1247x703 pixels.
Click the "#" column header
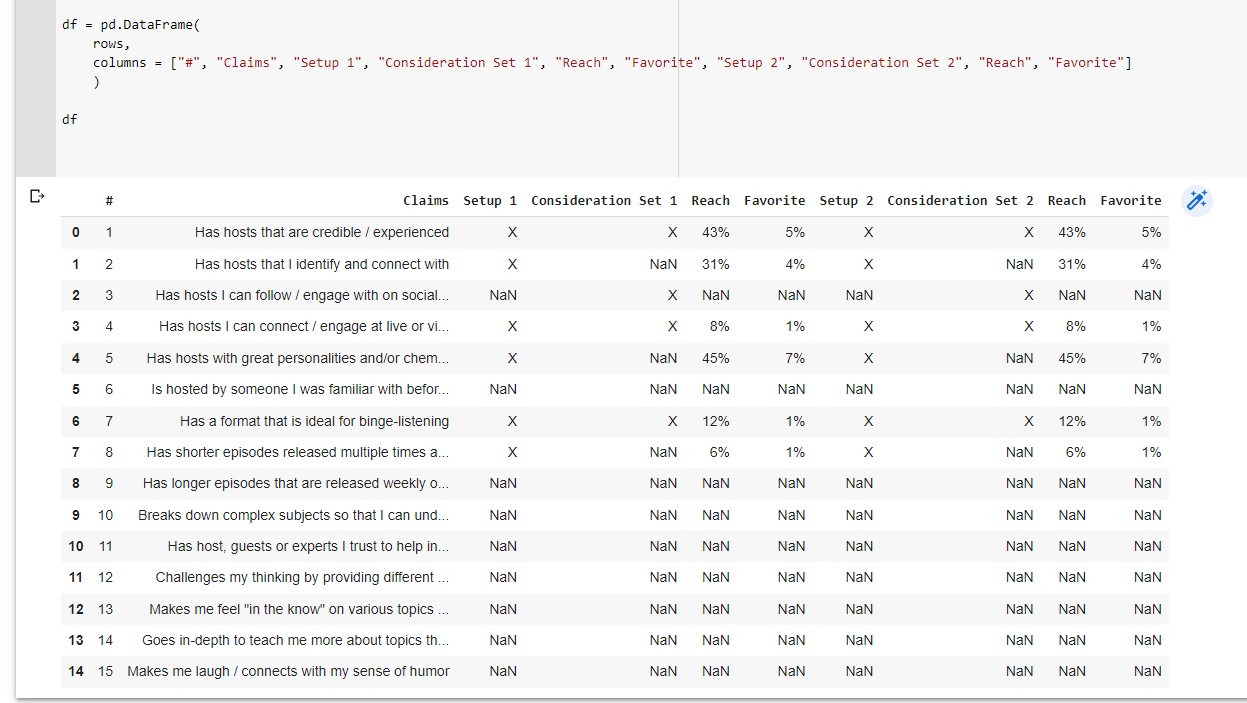click(109, 200)
